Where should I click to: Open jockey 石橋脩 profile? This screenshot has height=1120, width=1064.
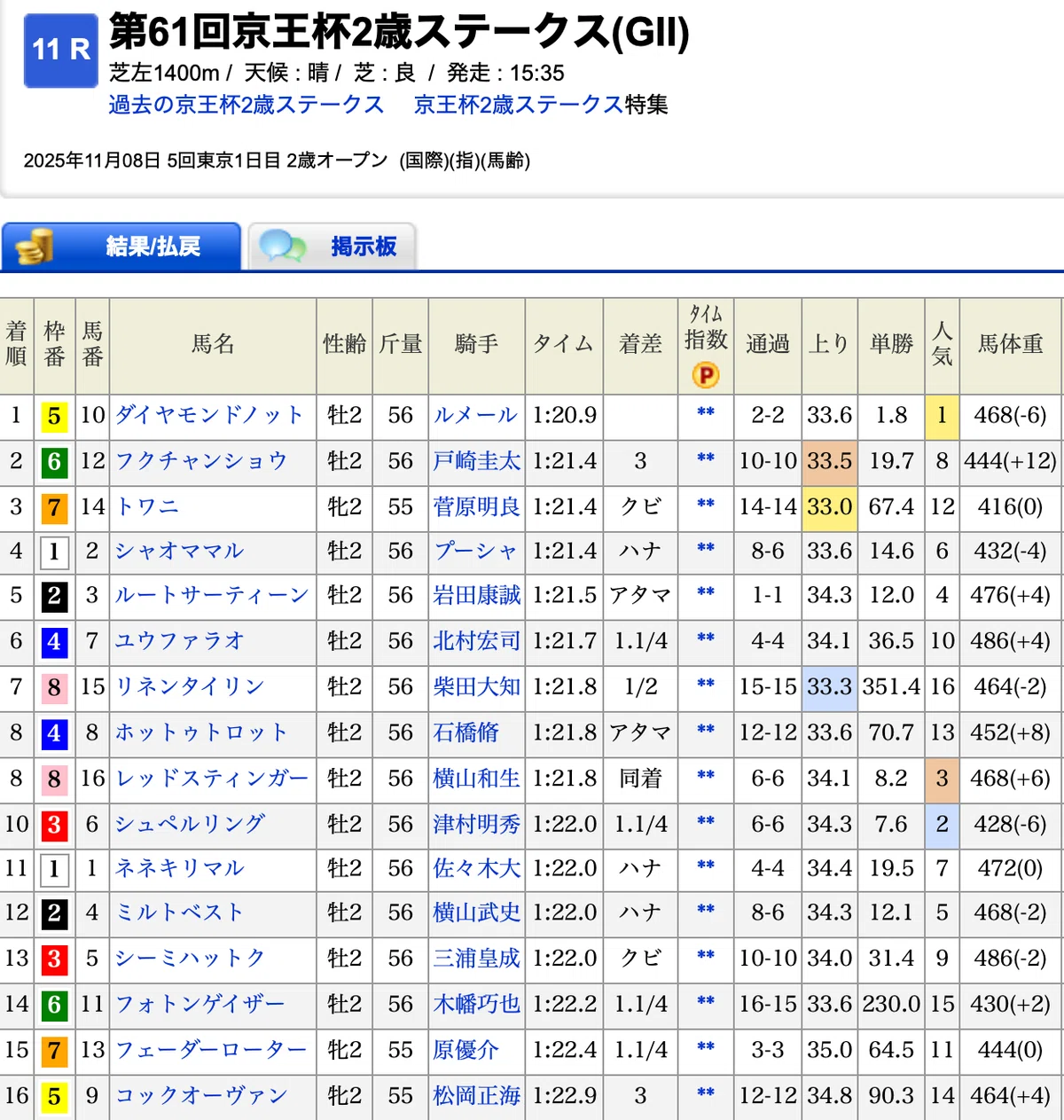(465, 732)
